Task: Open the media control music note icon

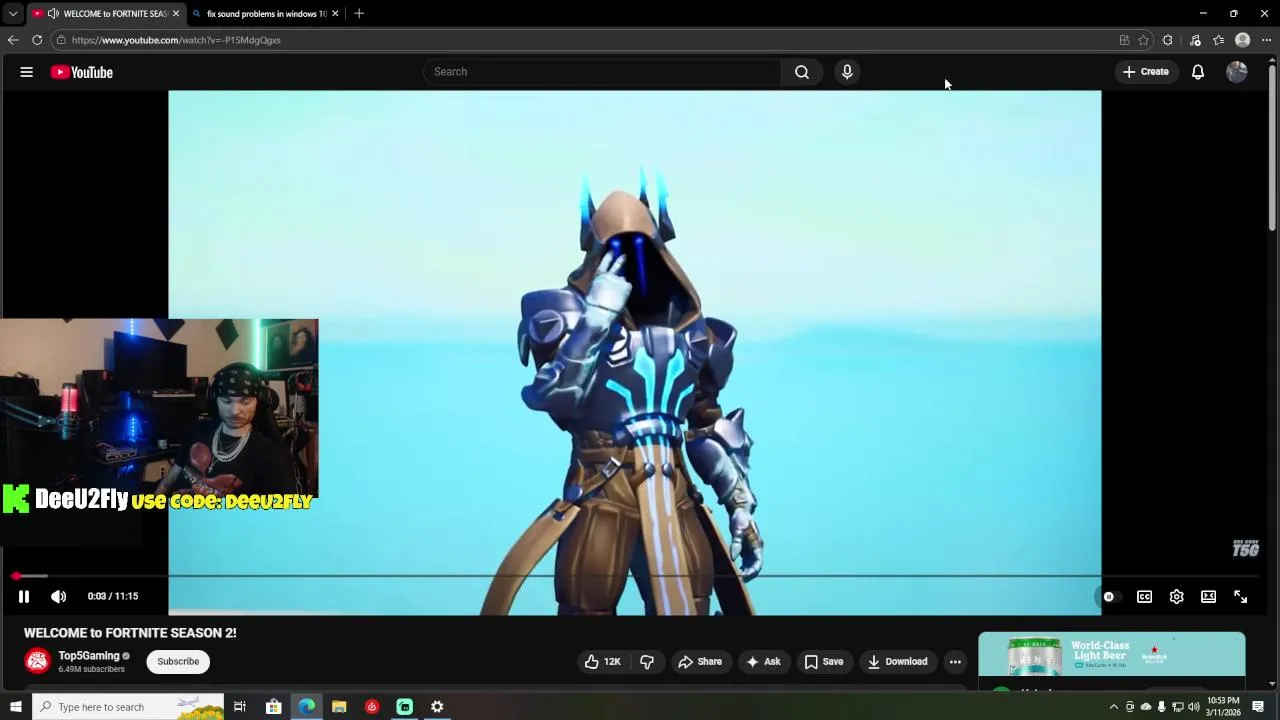Action: click(1195, 40)
